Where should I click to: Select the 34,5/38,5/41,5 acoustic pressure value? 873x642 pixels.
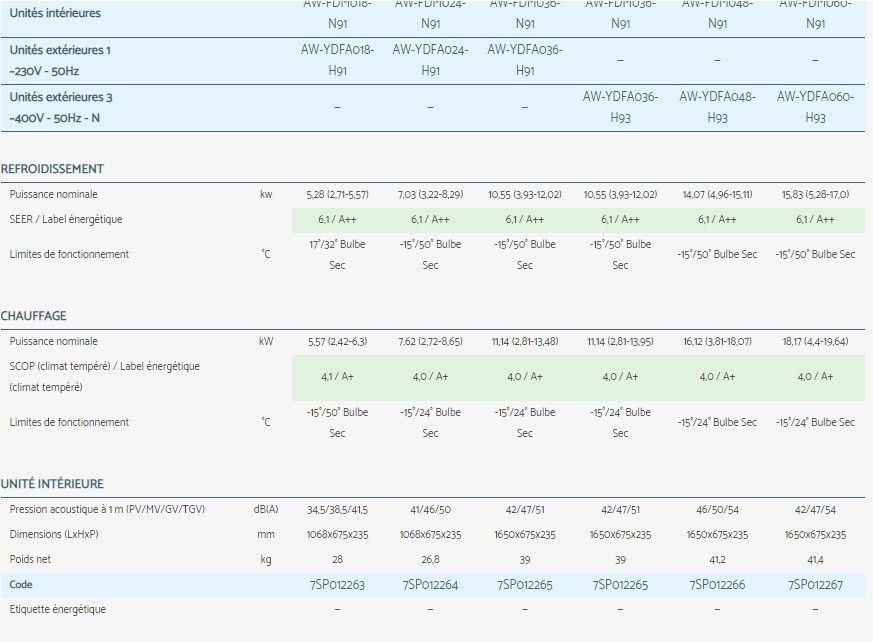coord(337,510)
